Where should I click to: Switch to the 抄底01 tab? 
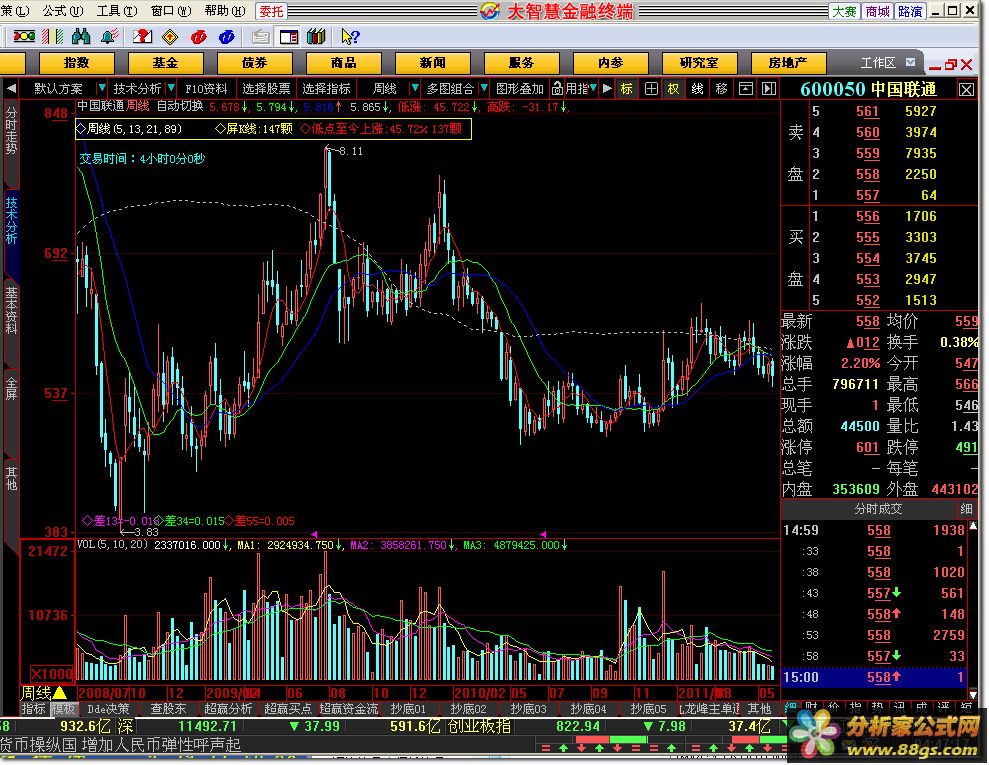coord(408,708)
